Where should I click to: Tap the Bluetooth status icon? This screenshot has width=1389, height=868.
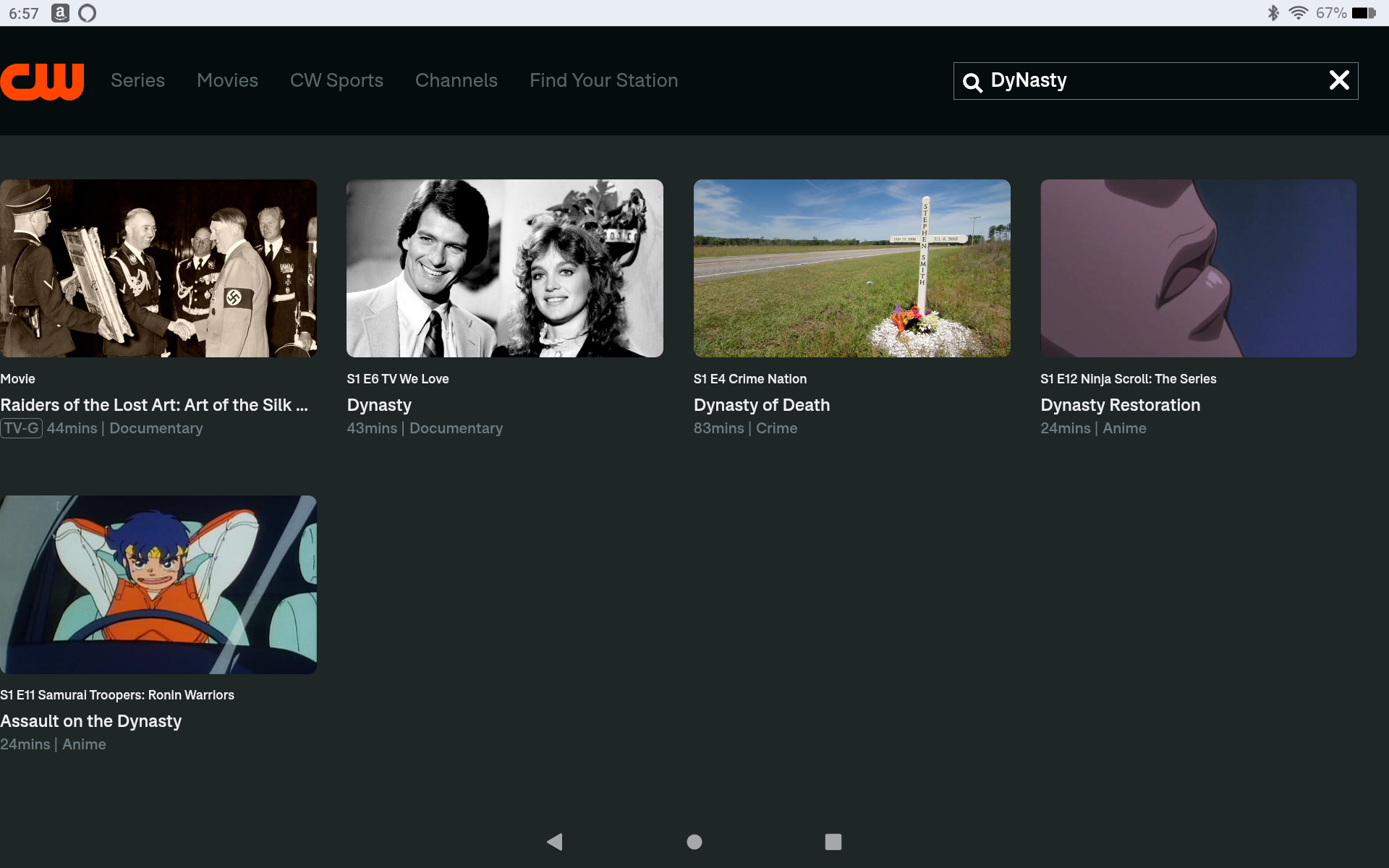tap(1273, 13)
